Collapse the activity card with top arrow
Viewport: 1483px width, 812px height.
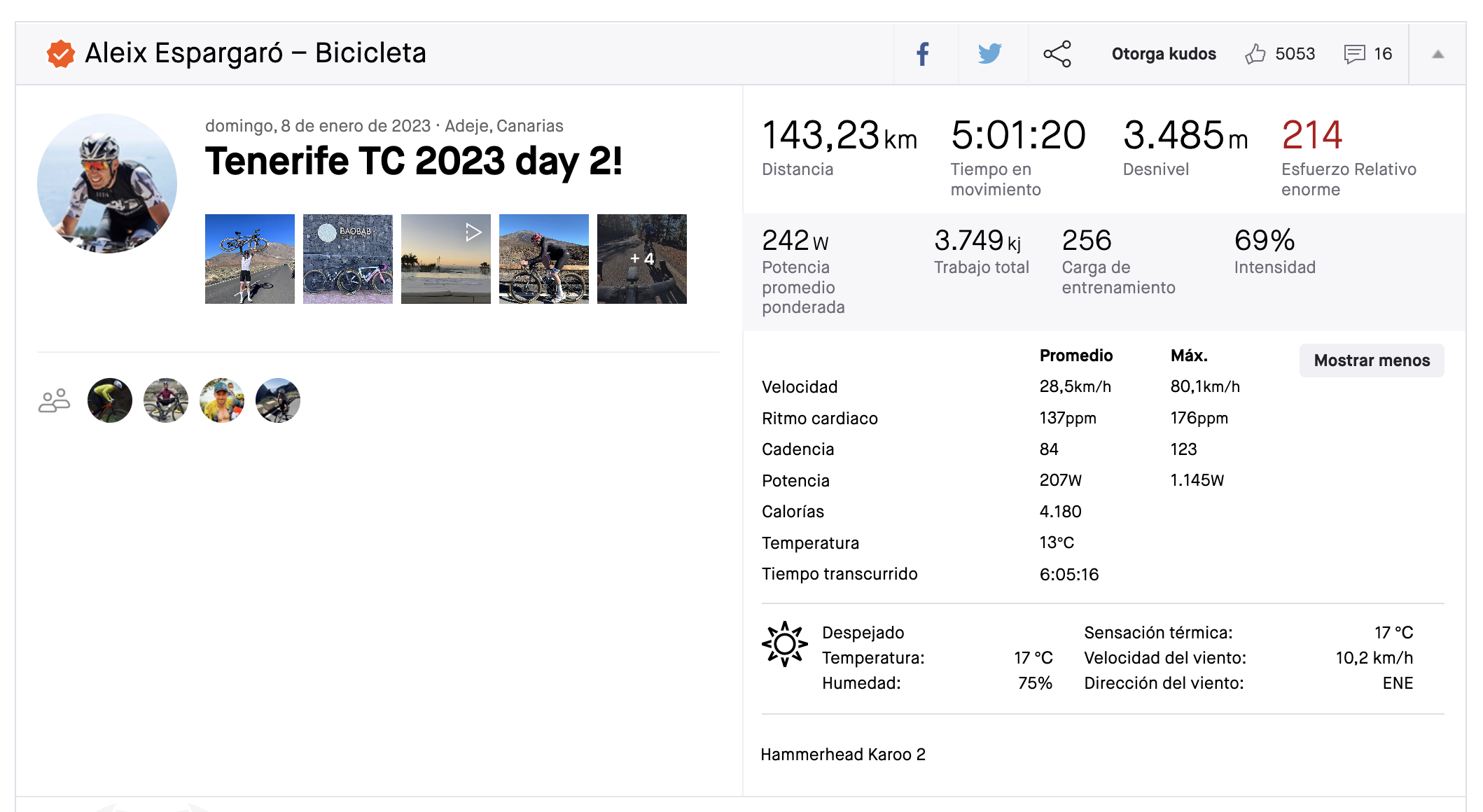coord(1438,54)
